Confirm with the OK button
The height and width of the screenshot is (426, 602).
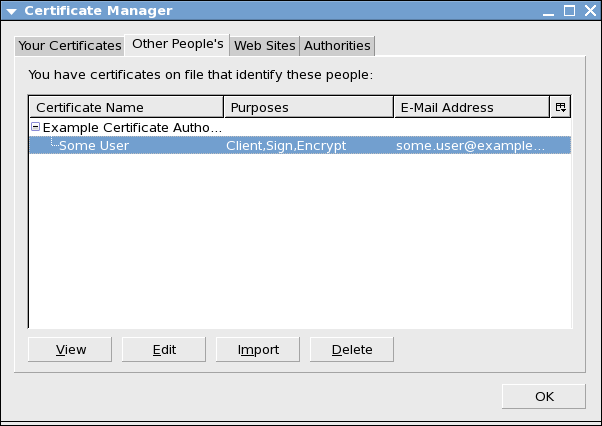[544, 396]
